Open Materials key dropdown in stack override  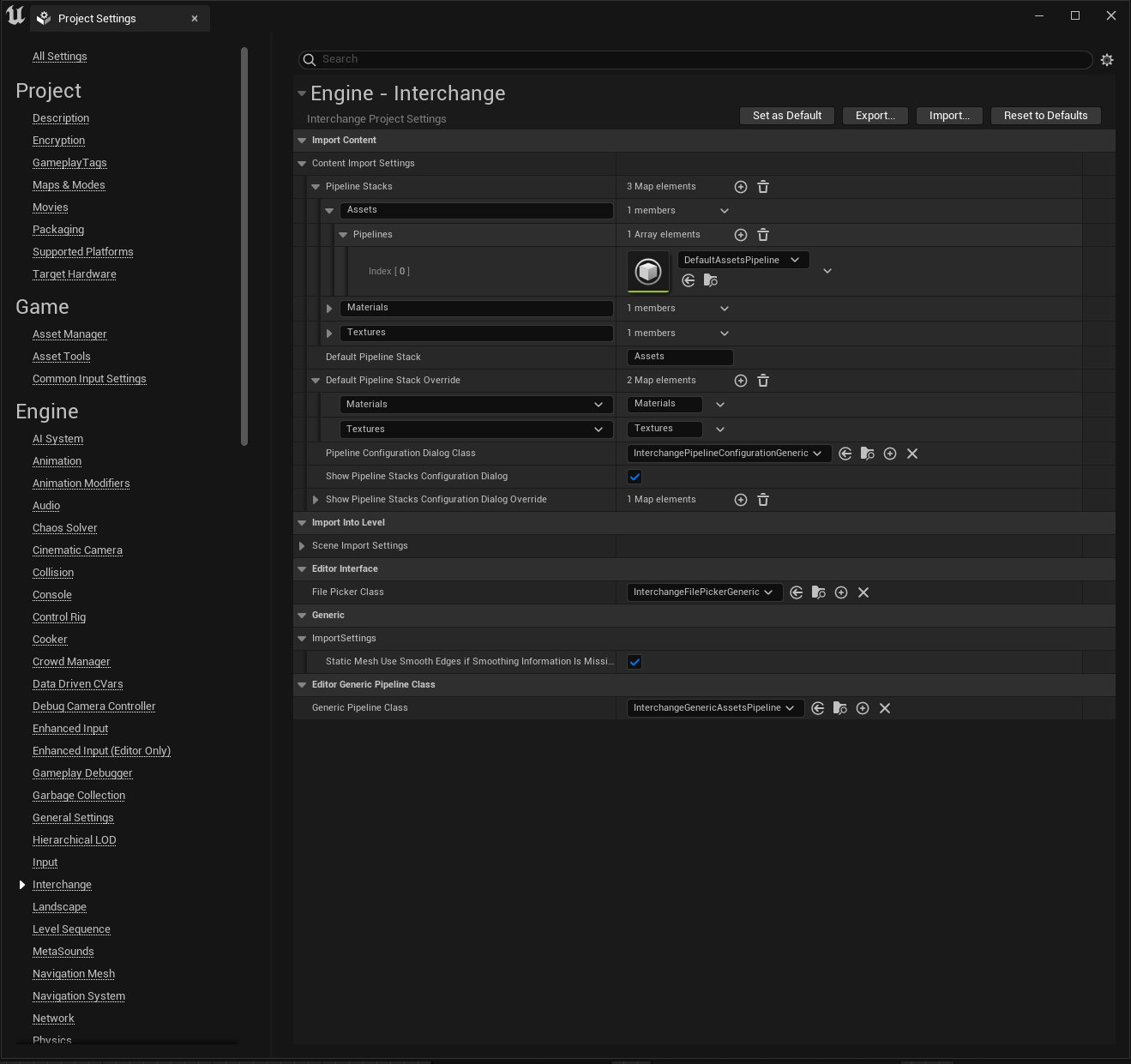[476, 405]
